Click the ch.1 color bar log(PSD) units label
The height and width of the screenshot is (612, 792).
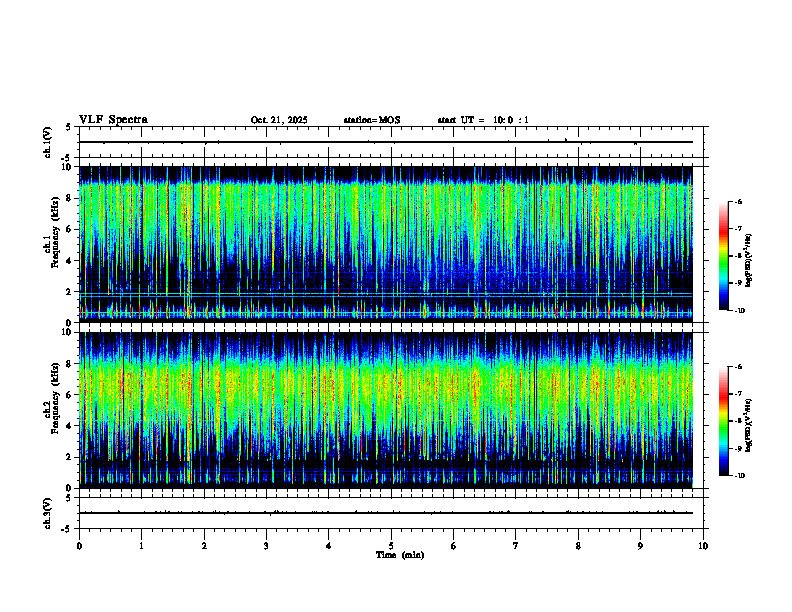point(749,261)
